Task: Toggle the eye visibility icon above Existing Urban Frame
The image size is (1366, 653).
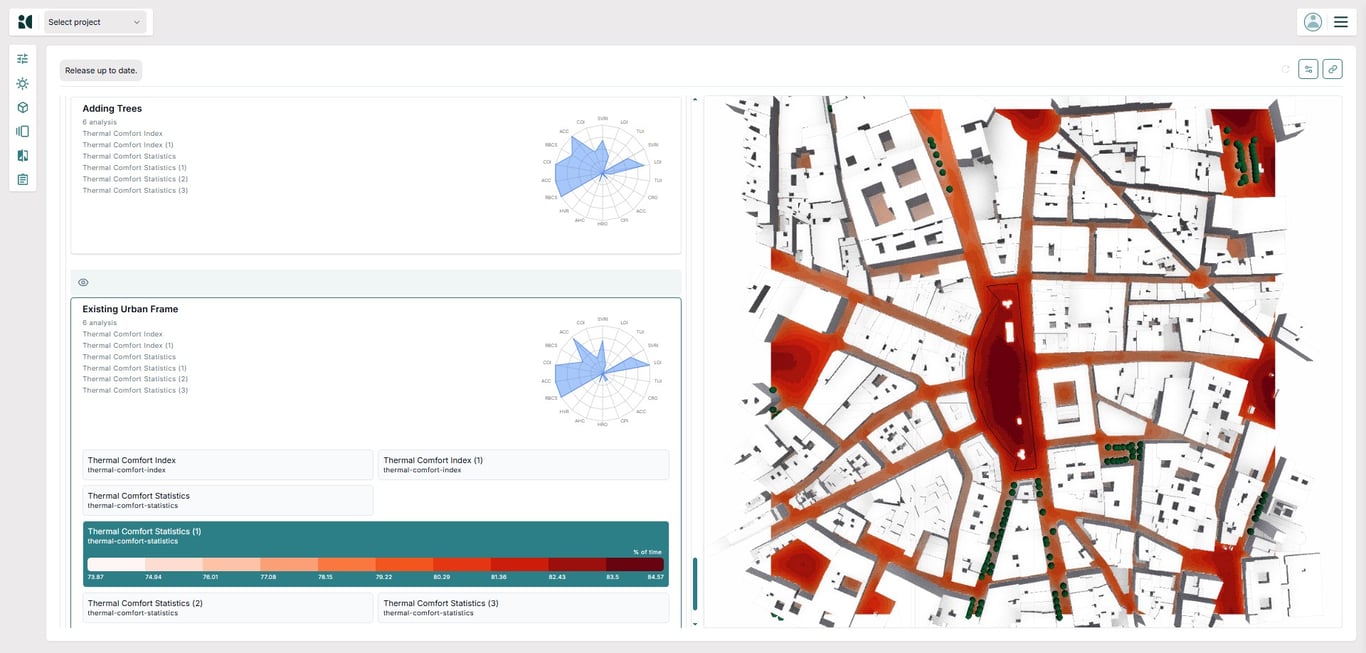Action: [83, 282]
